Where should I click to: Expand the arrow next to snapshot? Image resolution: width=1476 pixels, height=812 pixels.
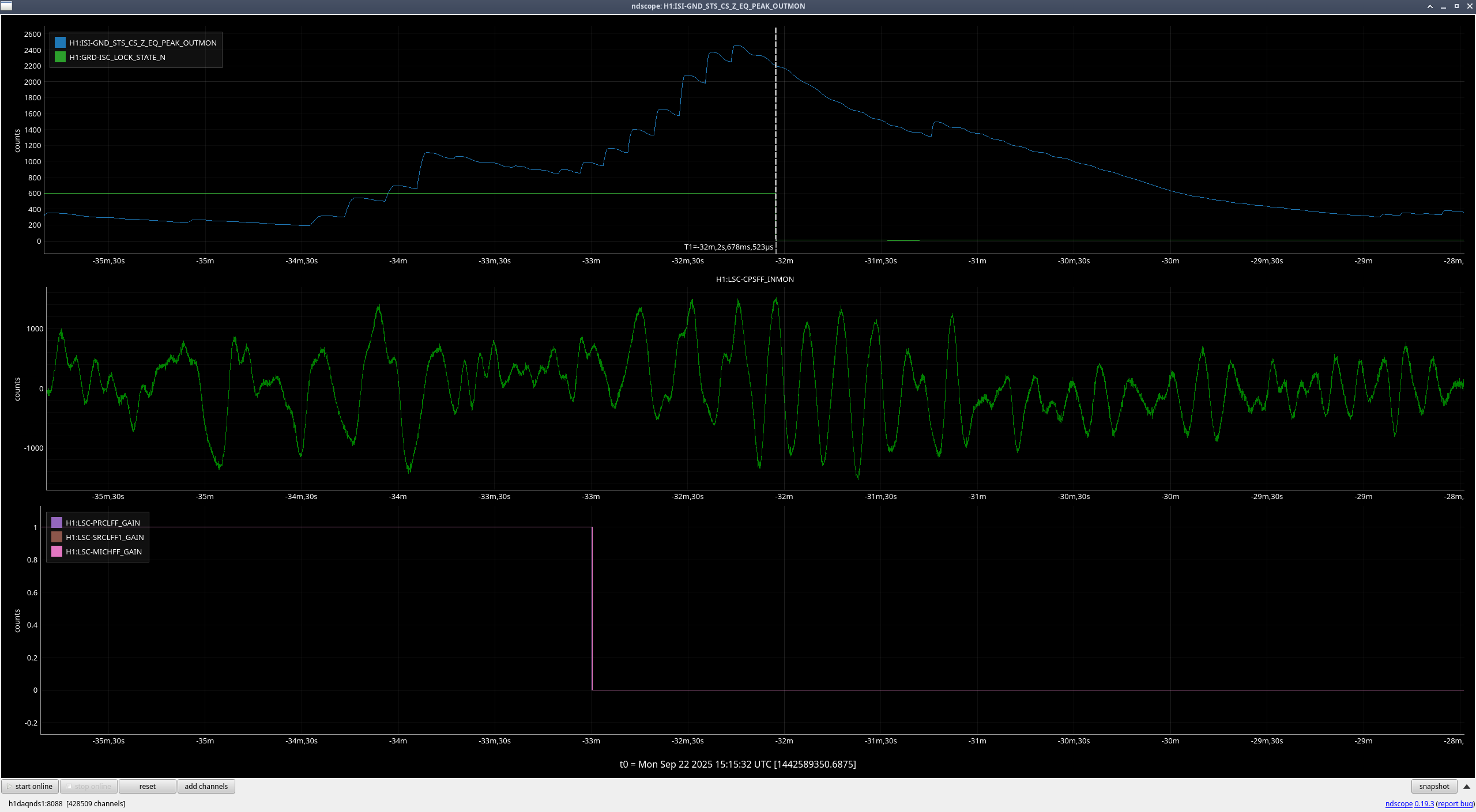click(x=1467, y=786)
